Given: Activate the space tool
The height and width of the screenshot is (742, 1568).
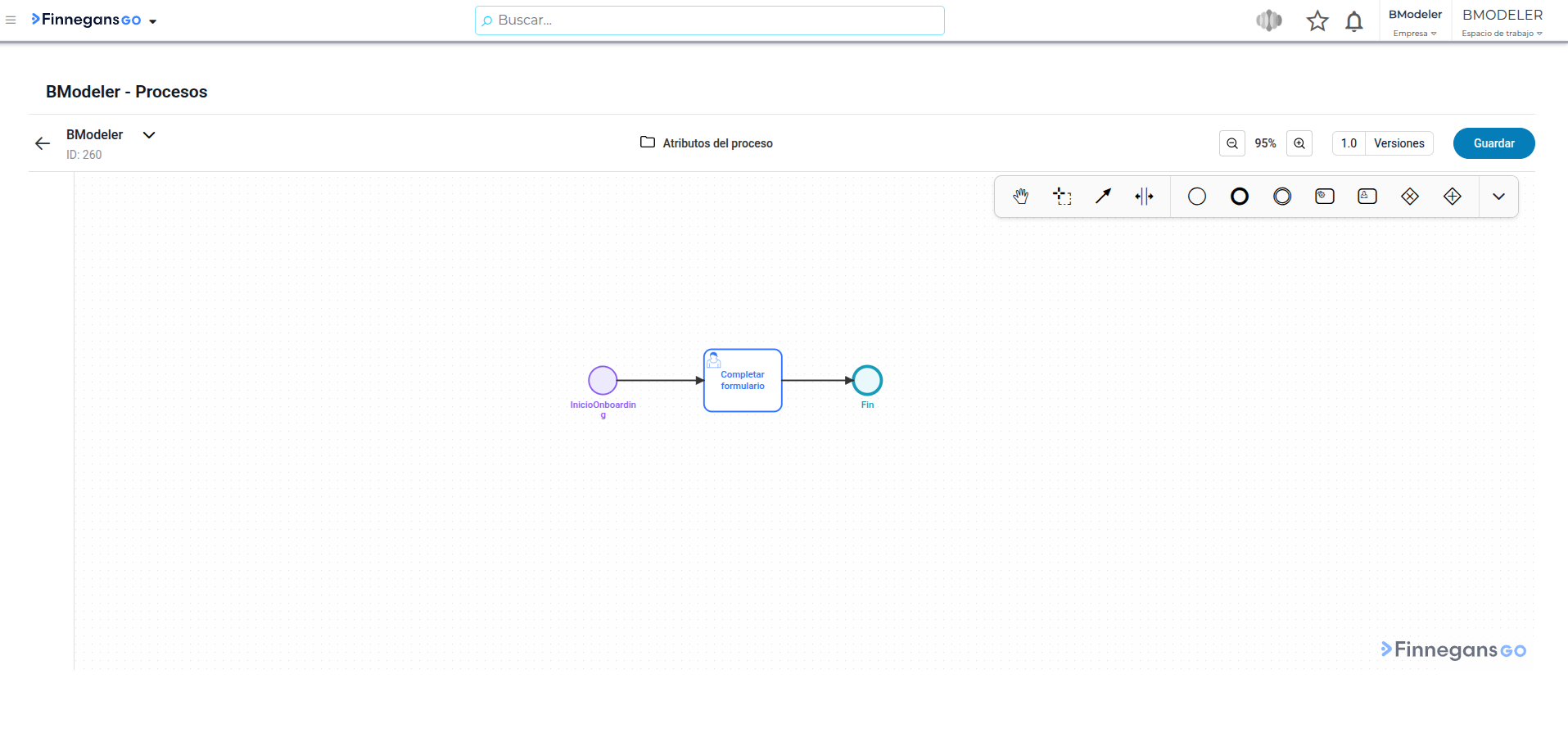Looking at the screenshot, I should [1145, 197].
